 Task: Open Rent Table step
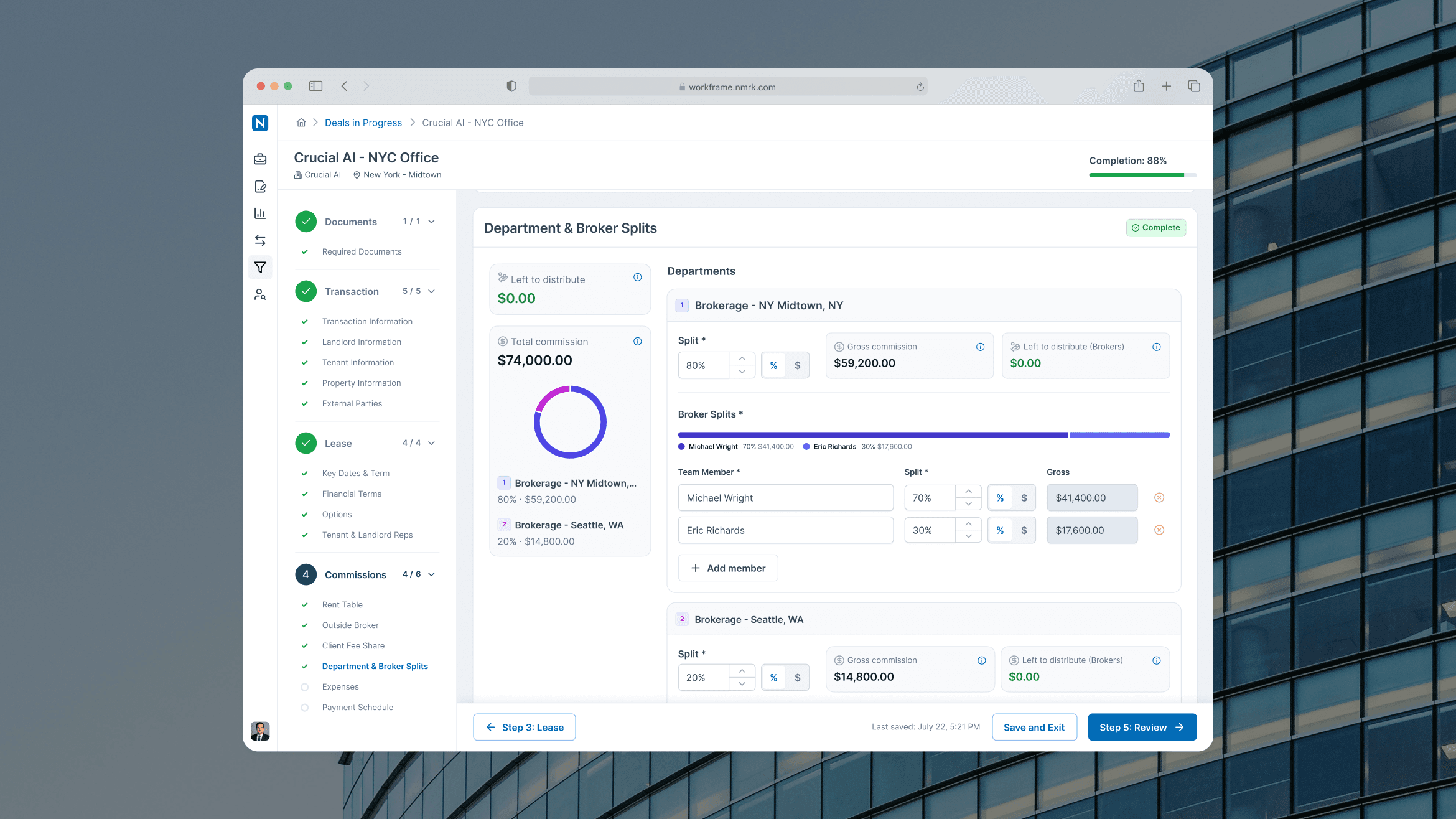342,604
